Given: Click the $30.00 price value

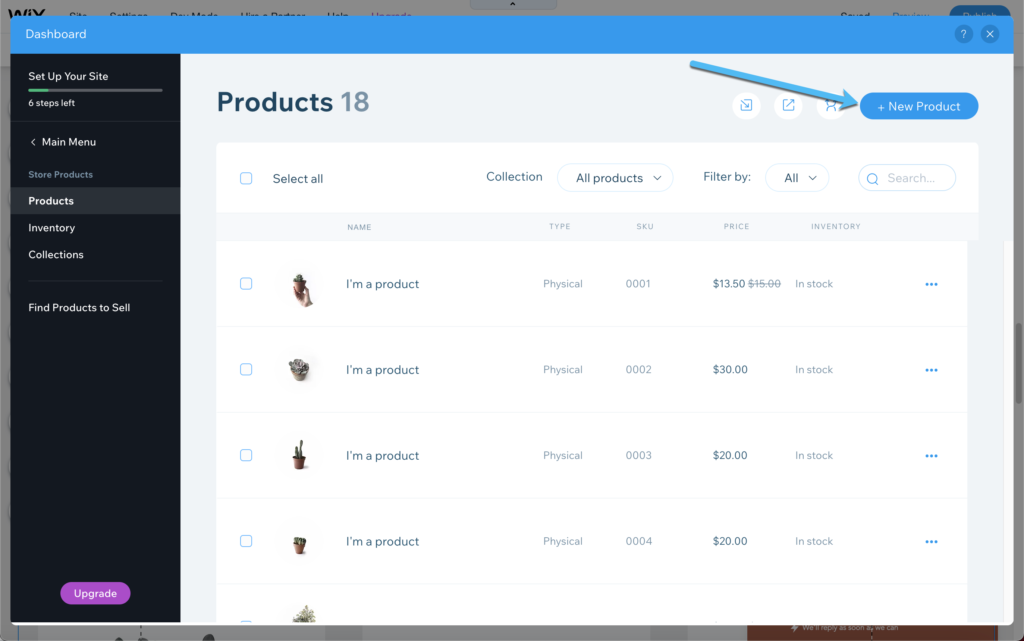Looking at the screenshot, I should 730,369.
